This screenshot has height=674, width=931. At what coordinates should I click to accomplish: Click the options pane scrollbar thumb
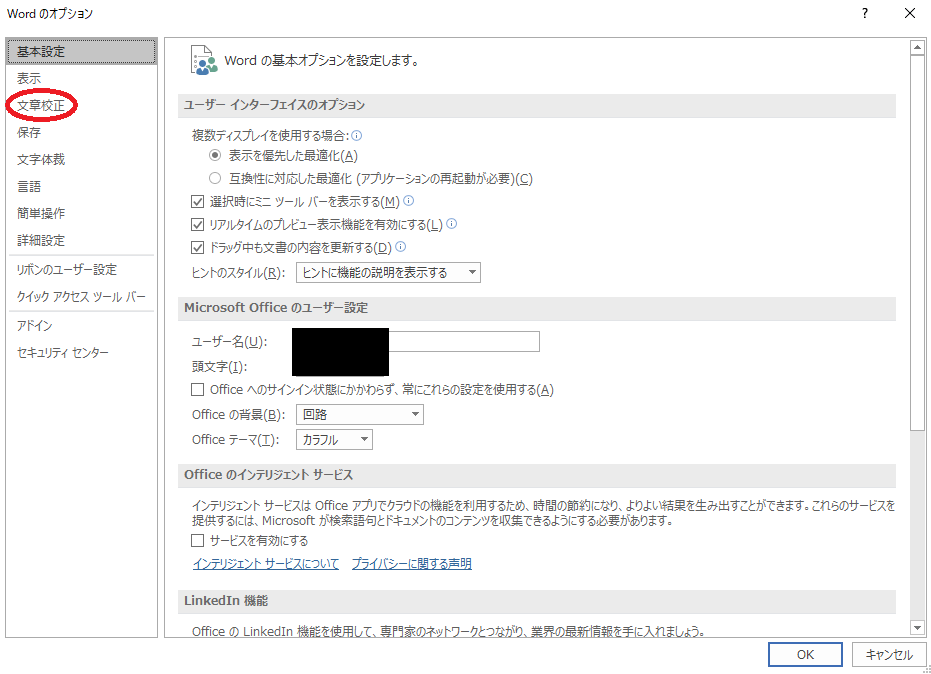point(917,243)
